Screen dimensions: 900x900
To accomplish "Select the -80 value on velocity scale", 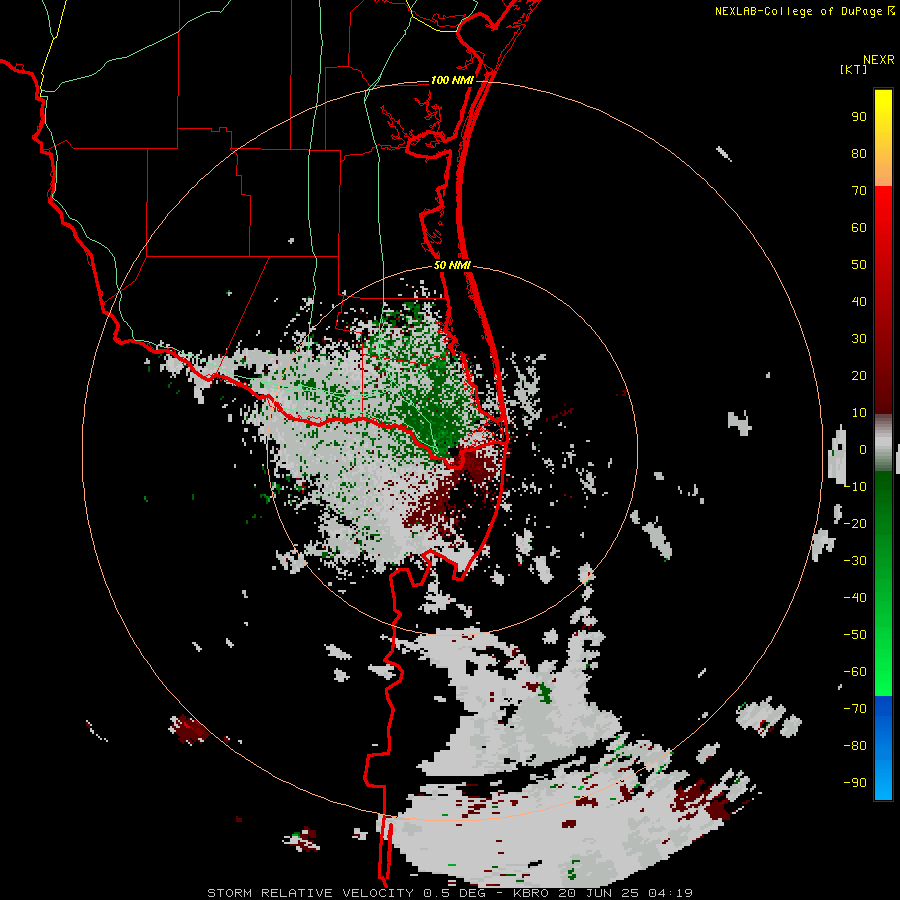I will [855, 746].
